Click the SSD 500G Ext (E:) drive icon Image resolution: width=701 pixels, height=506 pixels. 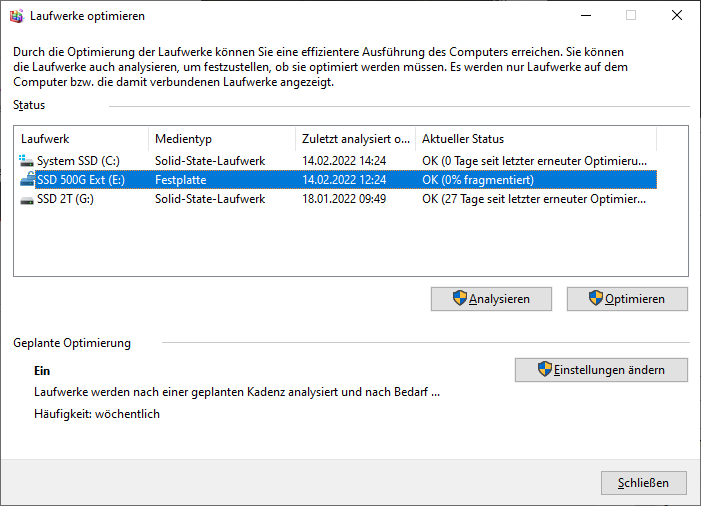[x=27, y=180]
